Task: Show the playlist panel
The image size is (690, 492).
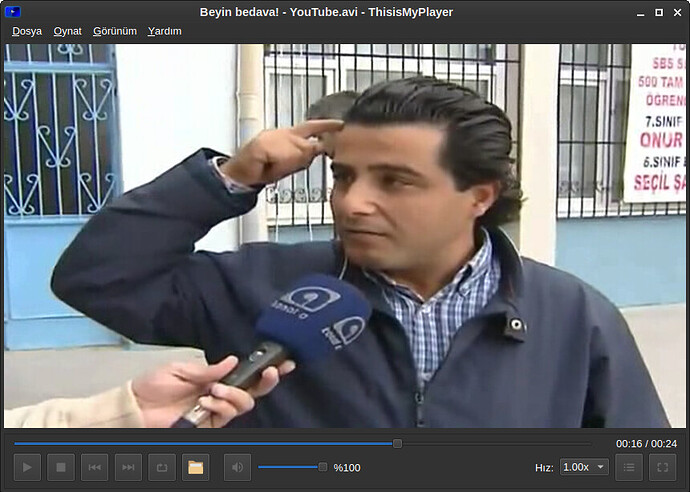Action: (x=629, y=467)
